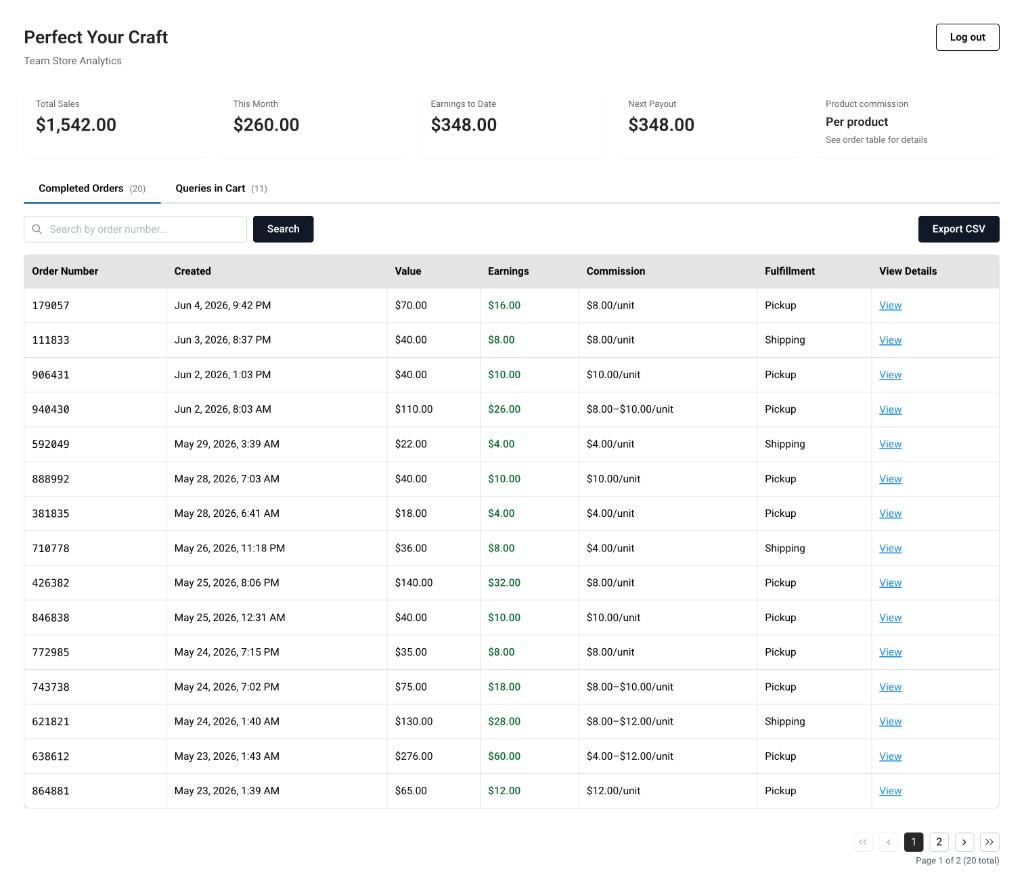Viewport: 1024px width, 891px height.
Task: Select order number 638612 cell
Action: 95,756
